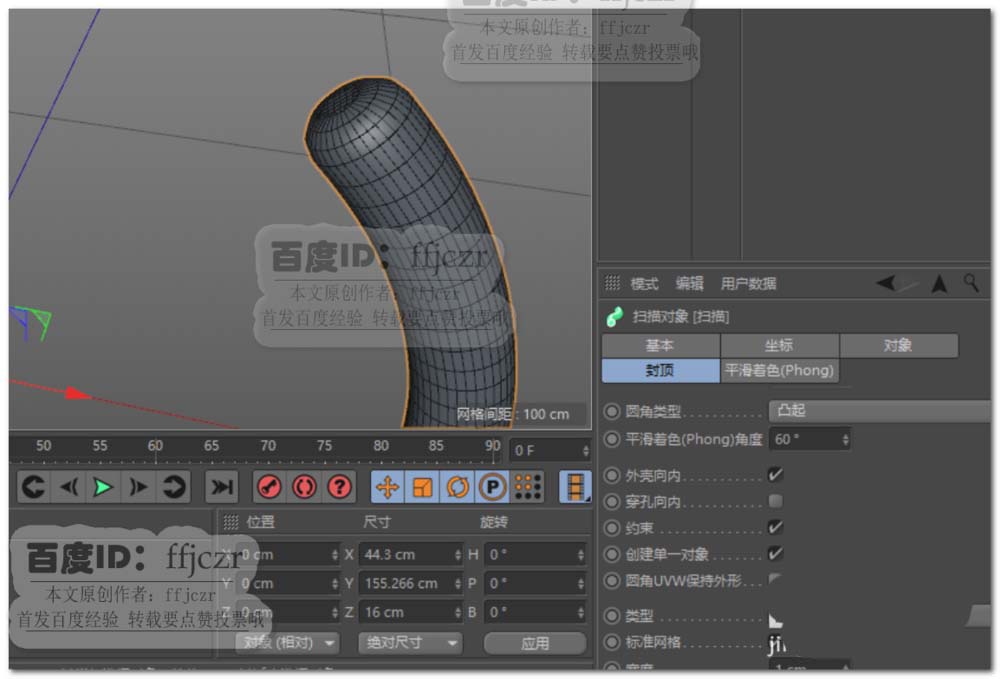This screenshot has width=1000, height=679.
Task: Play the animation forward
Action: click(103, 487)
